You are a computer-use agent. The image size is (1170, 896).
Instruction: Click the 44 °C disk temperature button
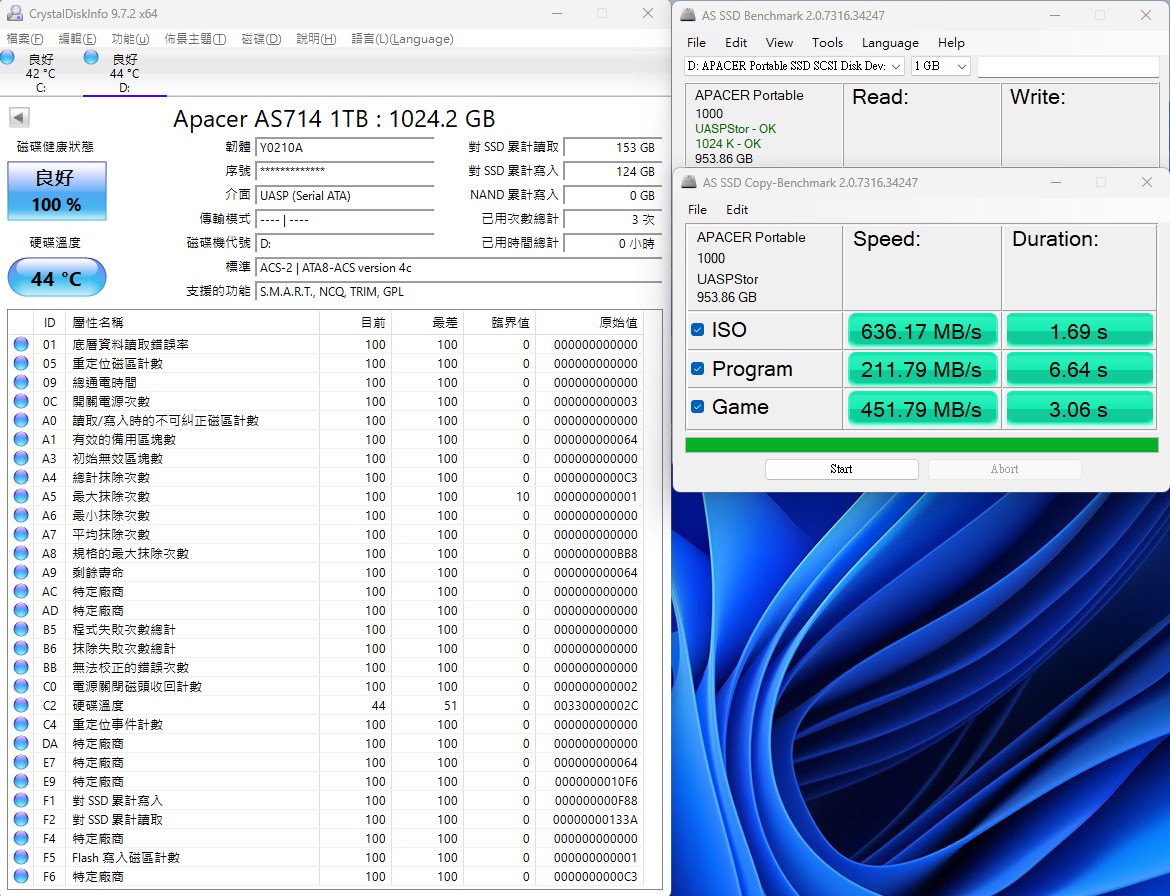click(x=57, y=278)
